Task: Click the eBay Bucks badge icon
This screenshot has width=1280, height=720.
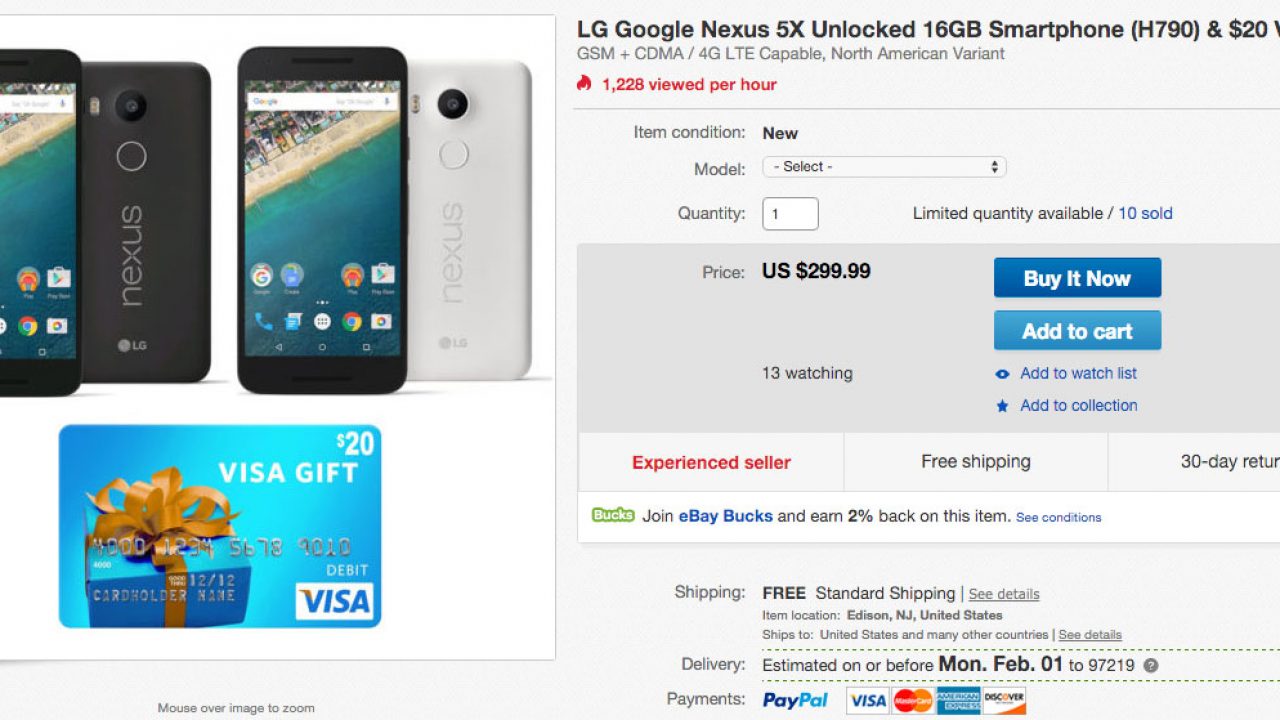Action: coord(613,515)
